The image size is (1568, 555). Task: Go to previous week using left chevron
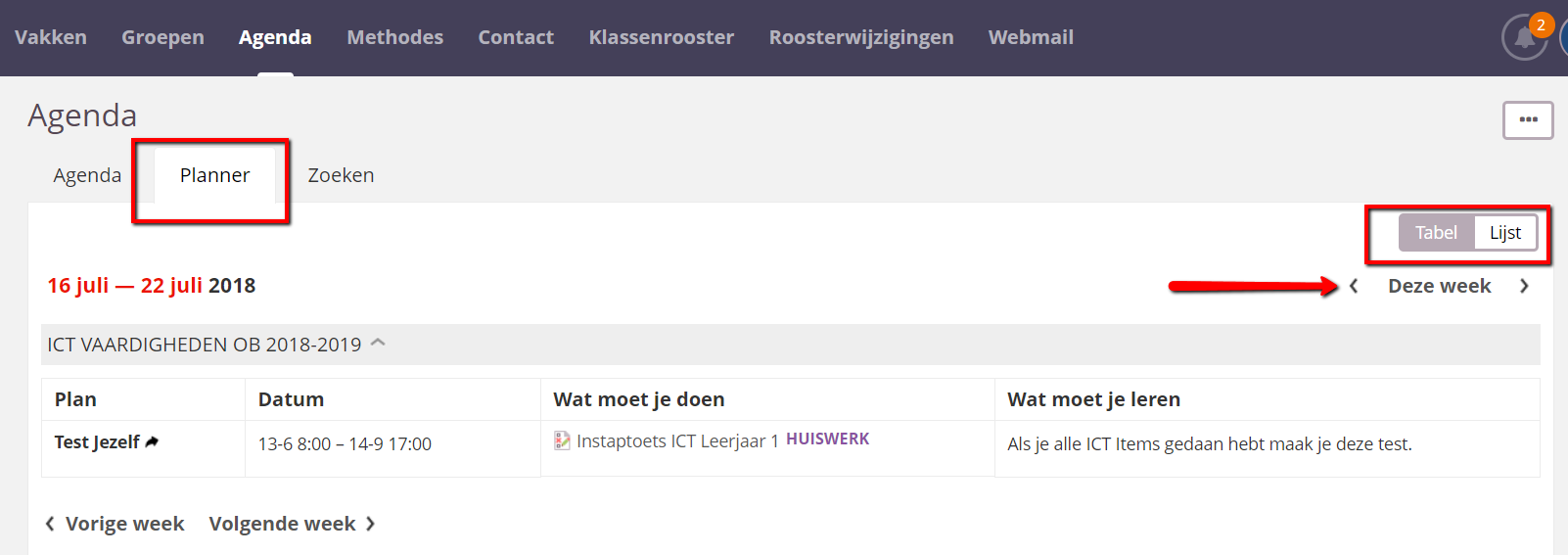(1354, 286)
